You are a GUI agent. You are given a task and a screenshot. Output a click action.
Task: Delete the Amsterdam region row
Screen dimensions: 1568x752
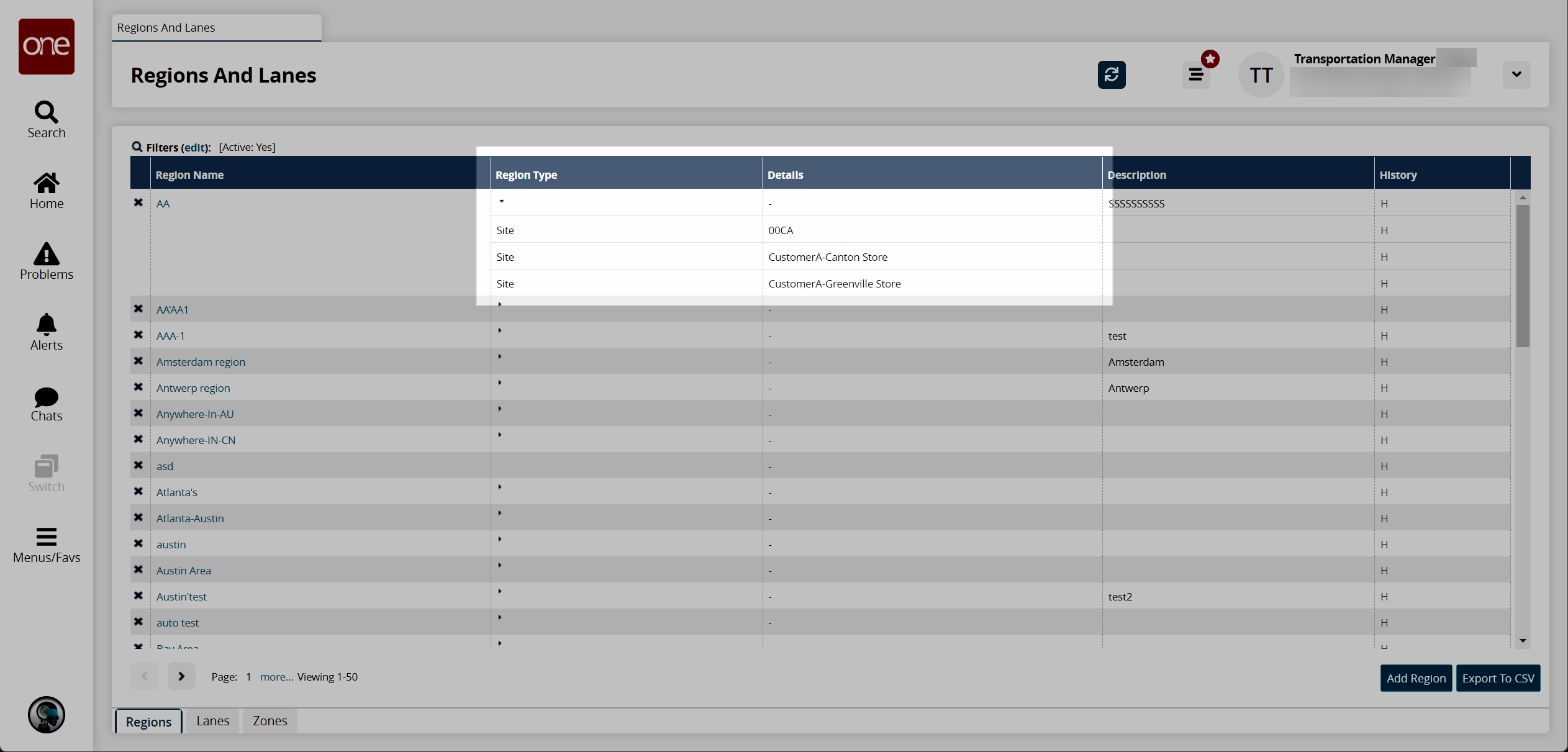pyautogui.click(x=138, y=361)
